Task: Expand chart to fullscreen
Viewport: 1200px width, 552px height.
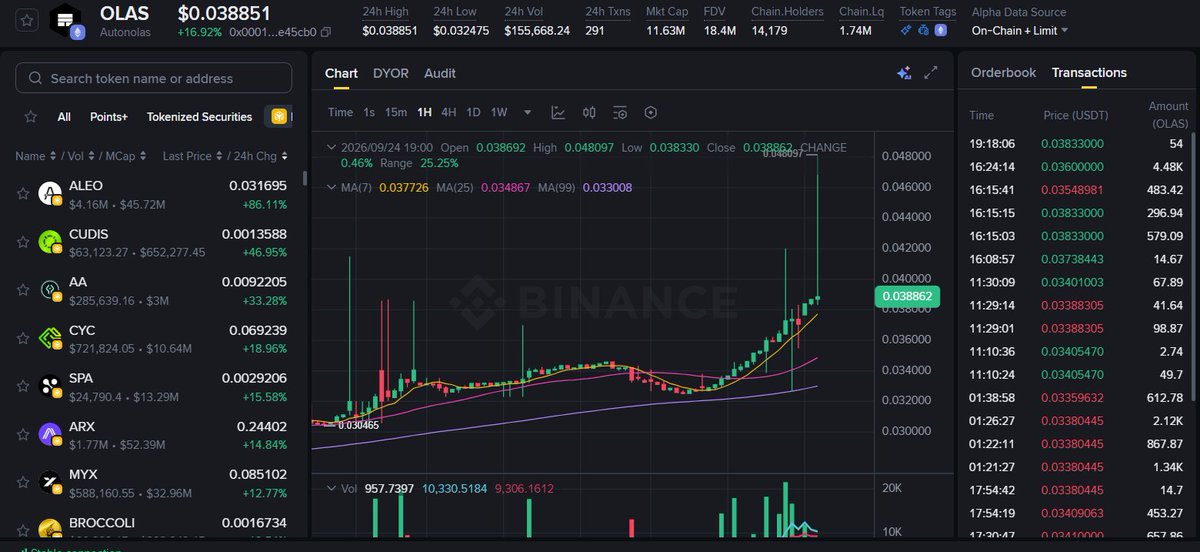Action: point(931,72)
